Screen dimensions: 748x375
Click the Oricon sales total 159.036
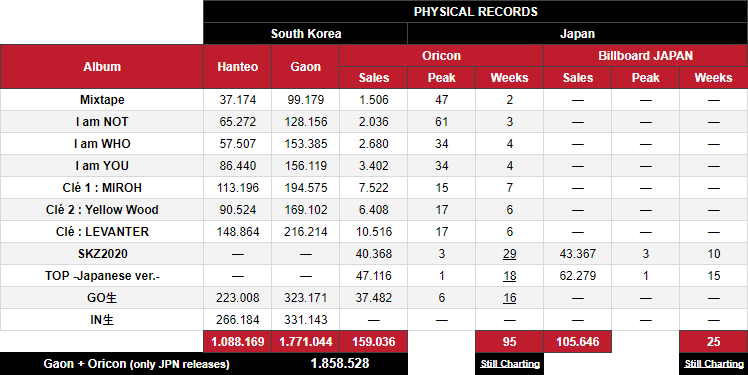(374, 342)
